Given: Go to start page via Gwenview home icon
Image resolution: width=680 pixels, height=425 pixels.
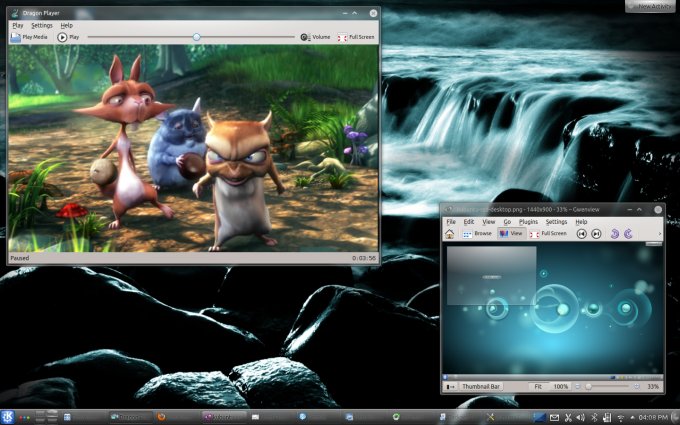Looking at the screenshot, I should [x=450, y=234].
